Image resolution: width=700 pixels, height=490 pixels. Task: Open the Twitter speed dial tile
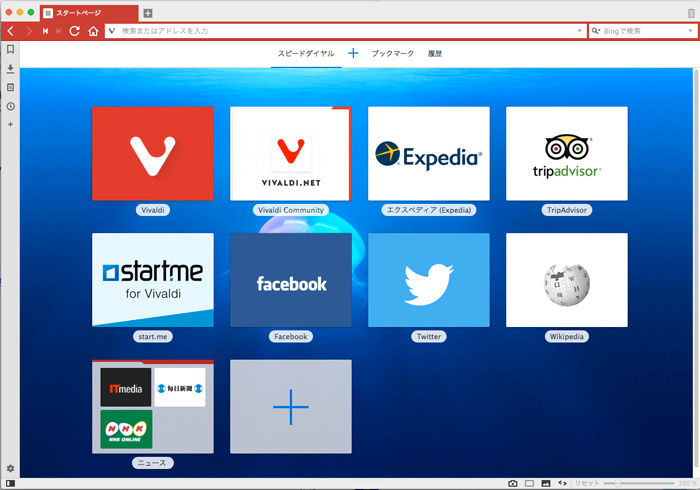click(429, 280)
